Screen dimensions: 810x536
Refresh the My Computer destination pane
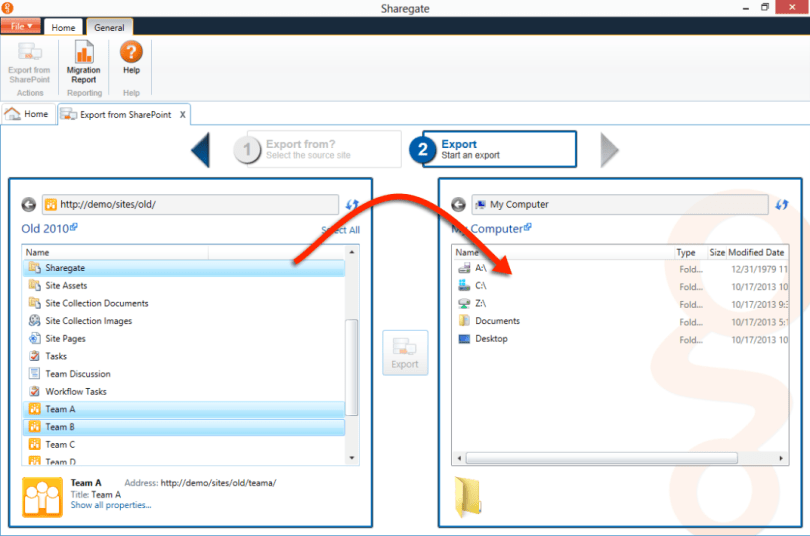click(x=782, y=204)
